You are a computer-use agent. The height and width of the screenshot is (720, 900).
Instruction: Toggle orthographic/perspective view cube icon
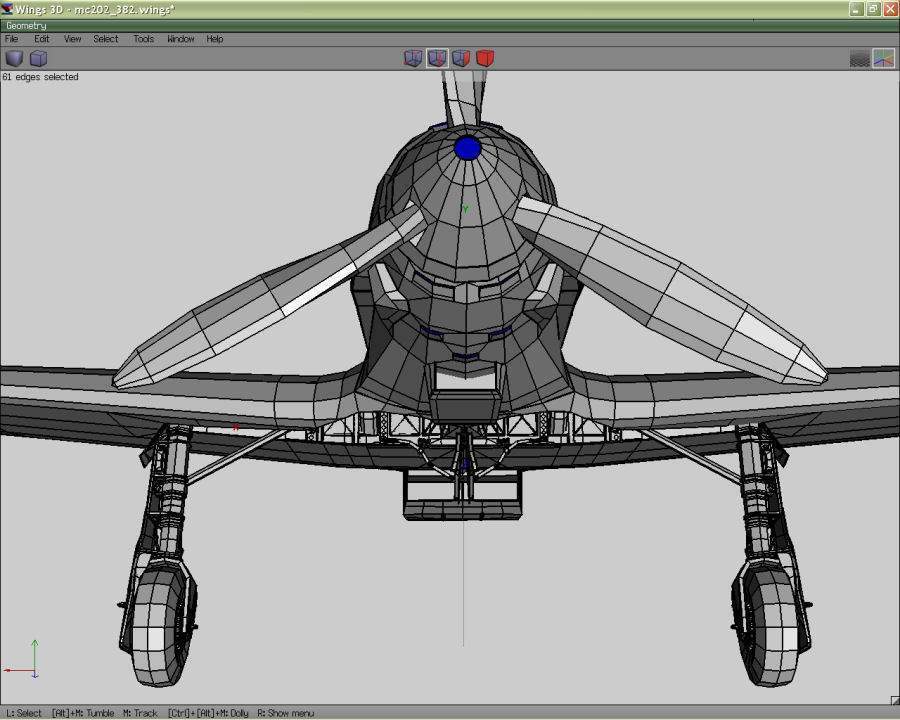[38, 58]
